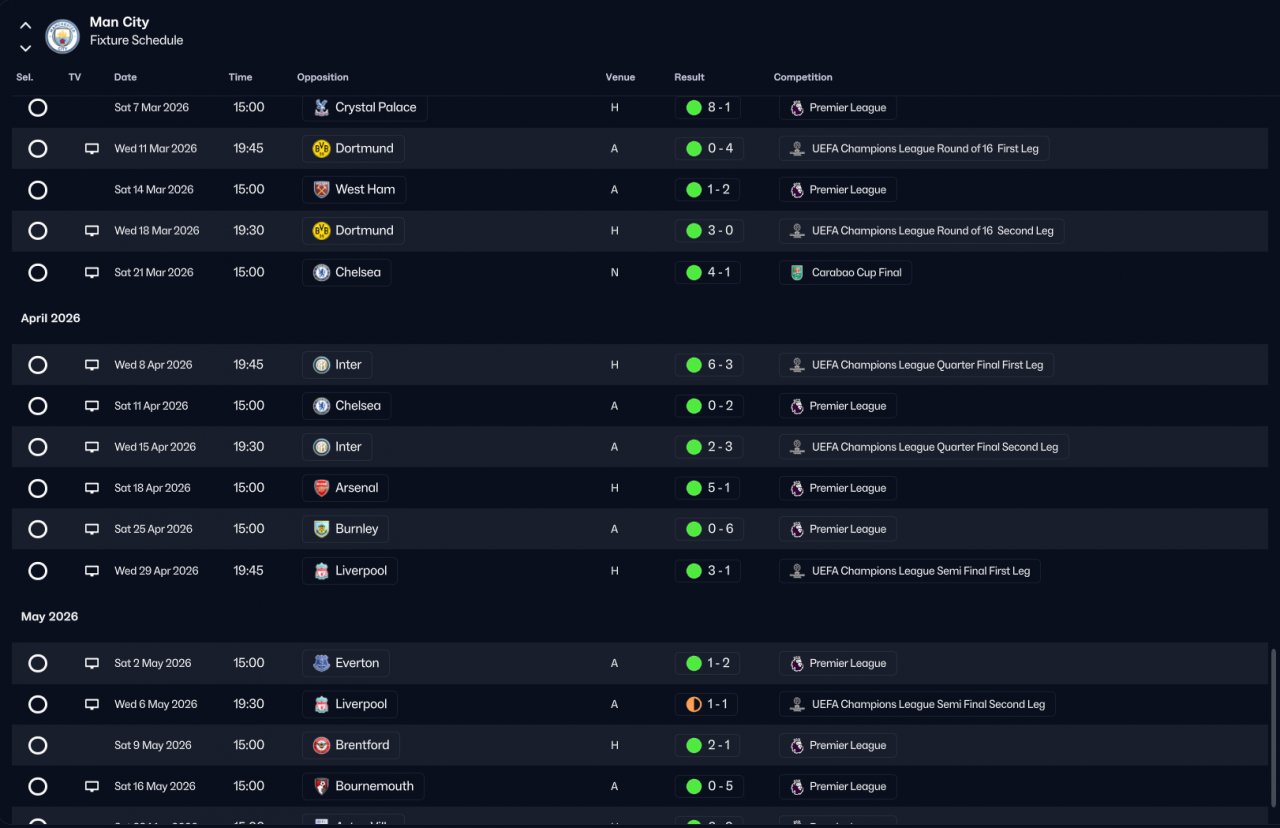
Task: Click the Sel. column header
Action: (25, 77)
